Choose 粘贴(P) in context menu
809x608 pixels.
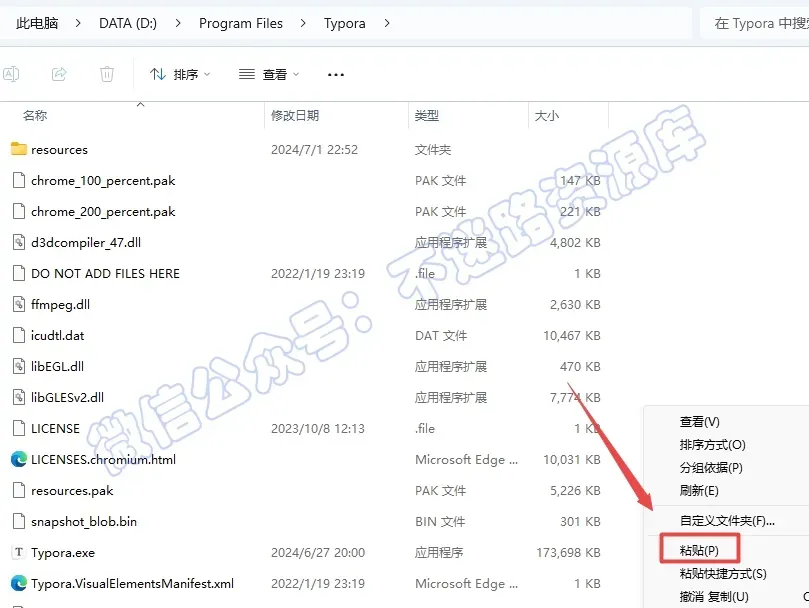(699, 550)
